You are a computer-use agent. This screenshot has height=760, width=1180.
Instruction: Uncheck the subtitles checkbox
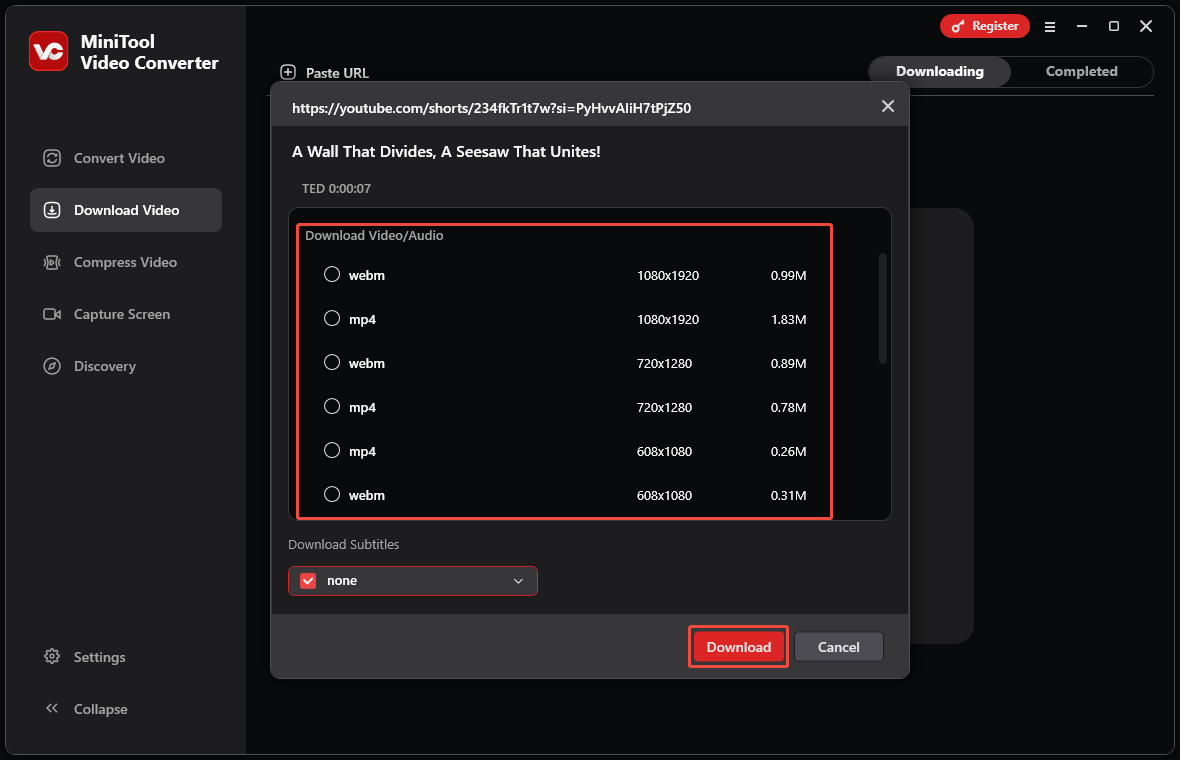pyautogui.click(x=308, y=581)
